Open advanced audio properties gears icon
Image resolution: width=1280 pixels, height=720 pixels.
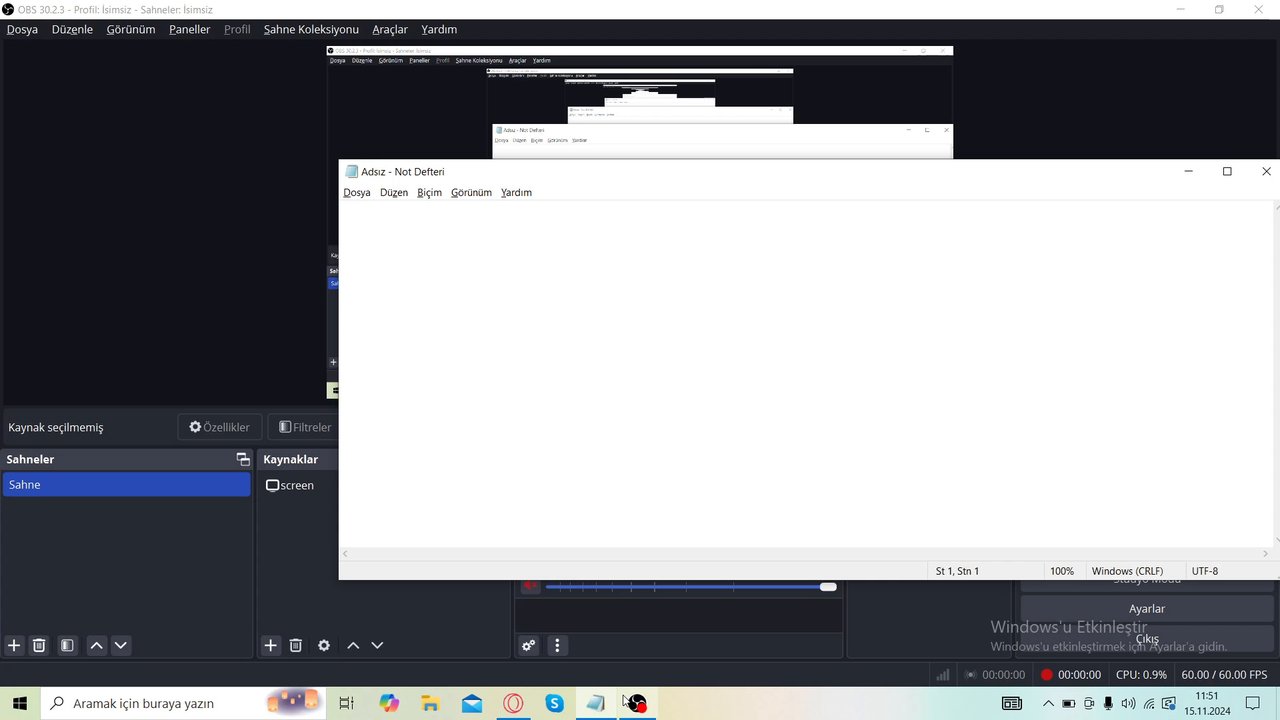[x=529, y=645]
